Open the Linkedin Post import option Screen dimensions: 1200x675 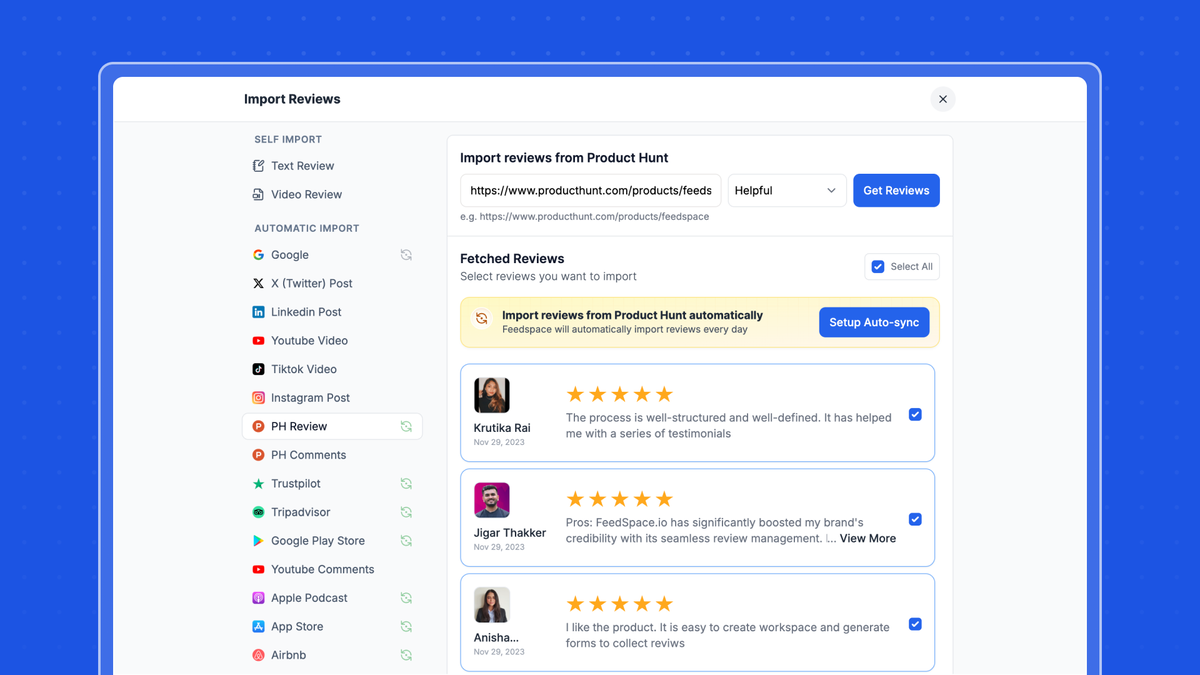259,311
